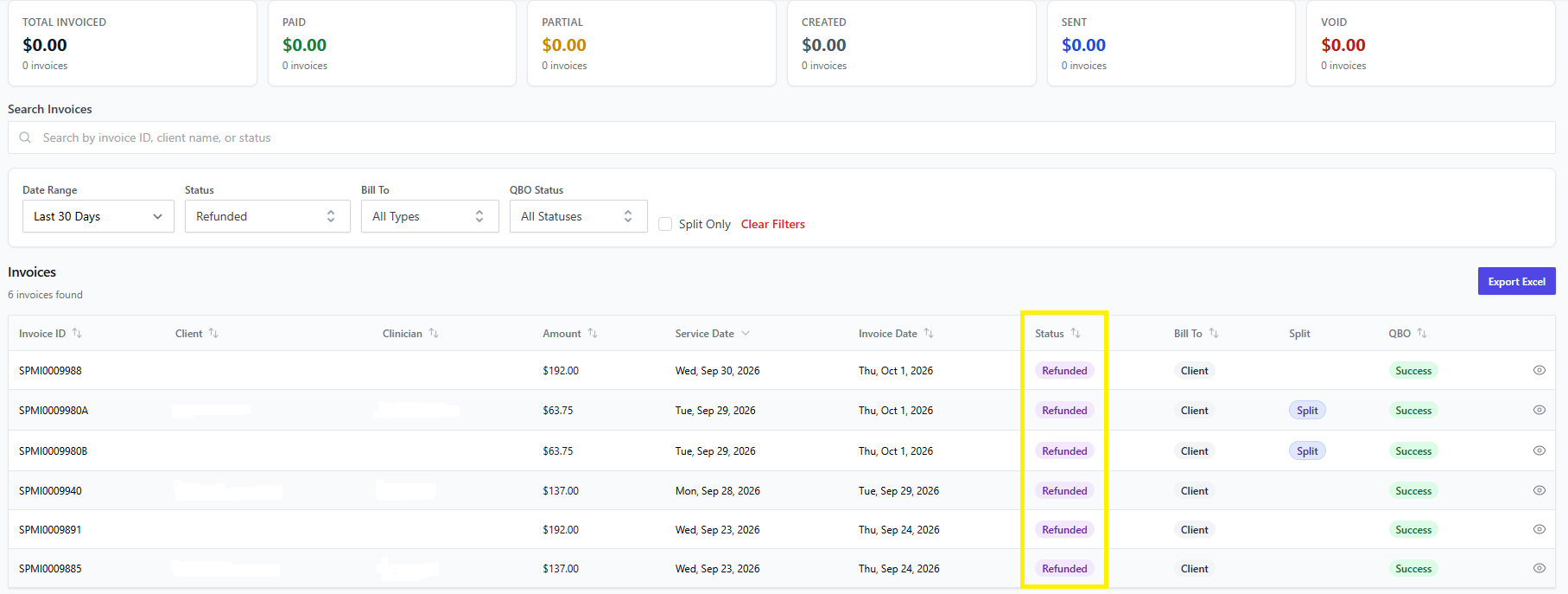Toggle Service Date sort chevron
Viewport: 1568px width, 594px height.
pyautogui.click(x=746, y=333)
